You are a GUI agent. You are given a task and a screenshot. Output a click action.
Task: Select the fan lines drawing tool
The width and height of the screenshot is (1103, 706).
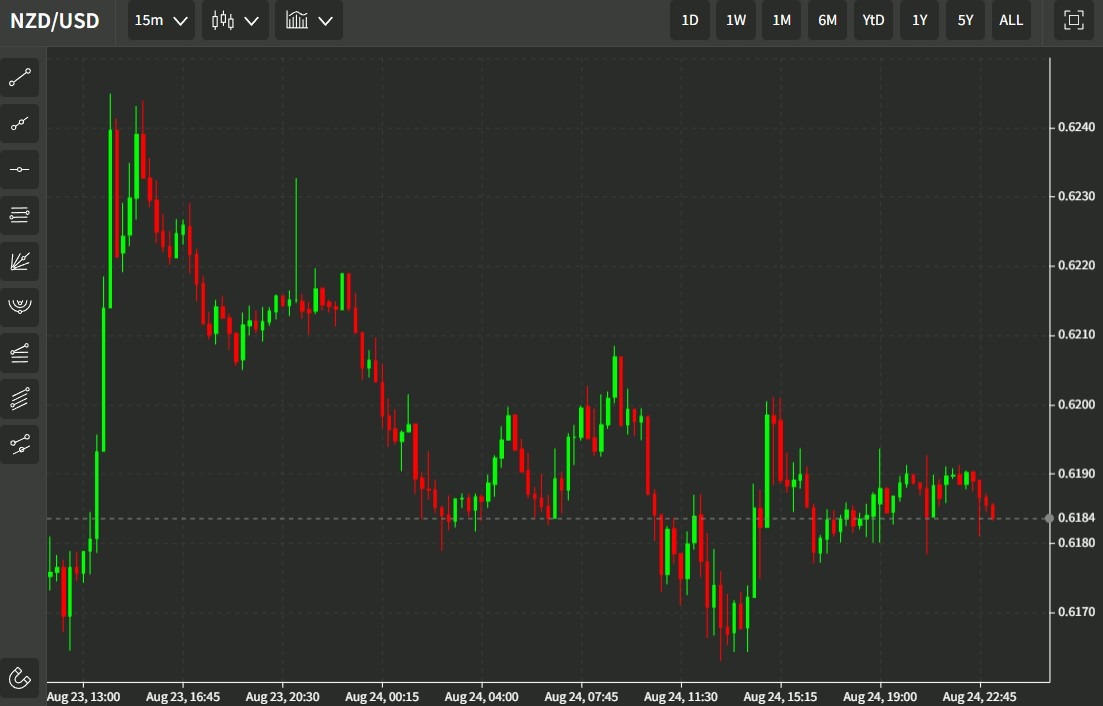[x=20, y=262]
